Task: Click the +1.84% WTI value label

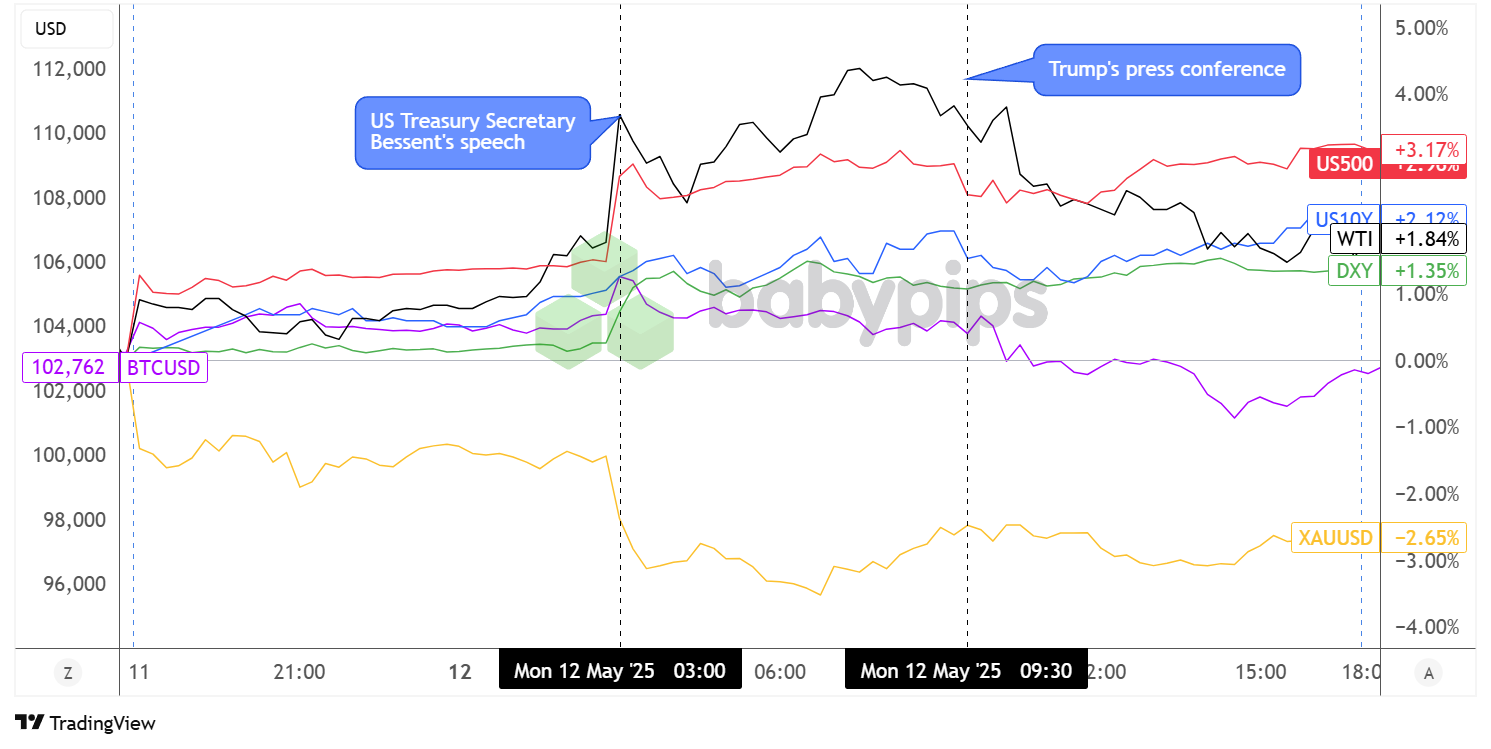Action: click(1423, 239)
